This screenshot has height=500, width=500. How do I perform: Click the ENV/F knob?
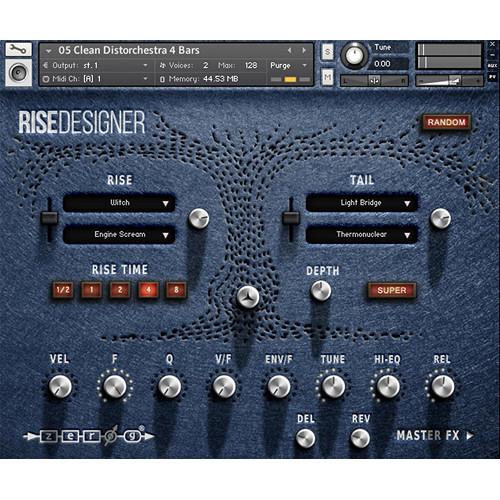pos(279,386)
